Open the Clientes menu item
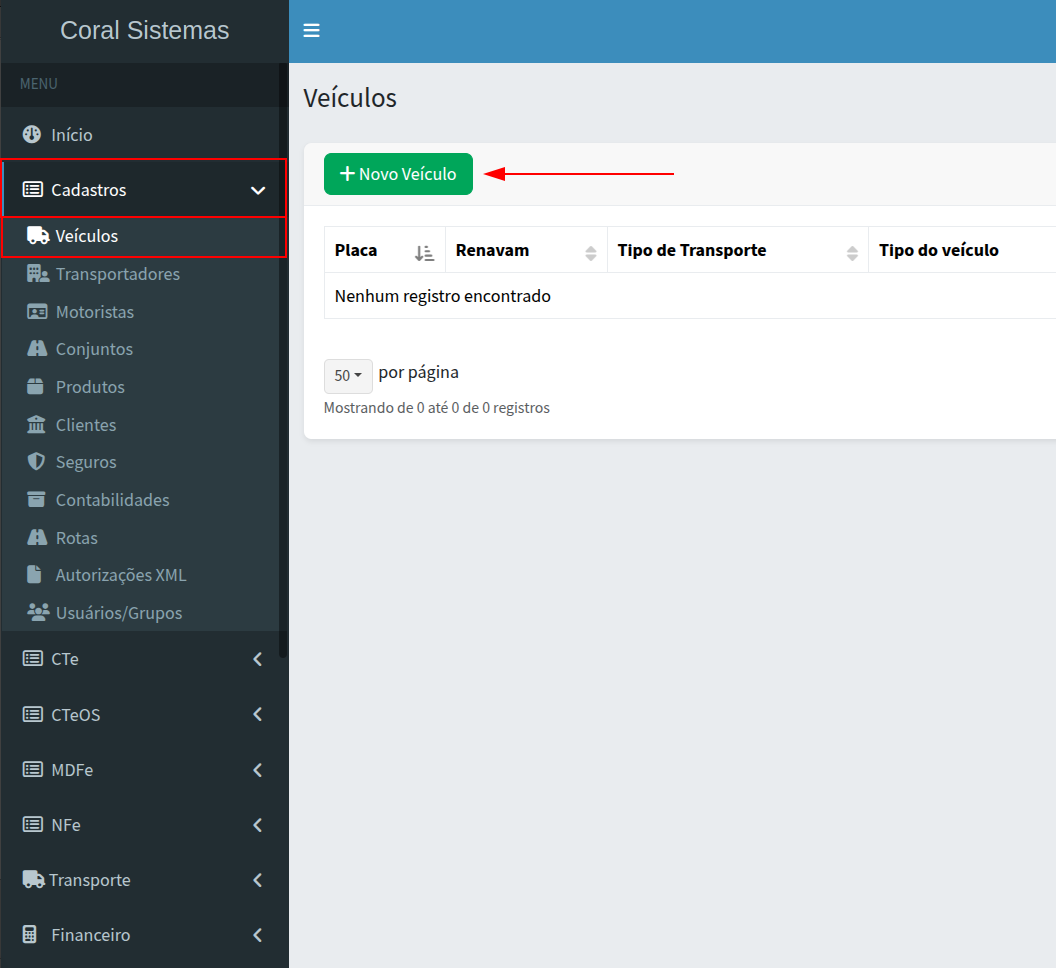 click(x=86, y=425)
